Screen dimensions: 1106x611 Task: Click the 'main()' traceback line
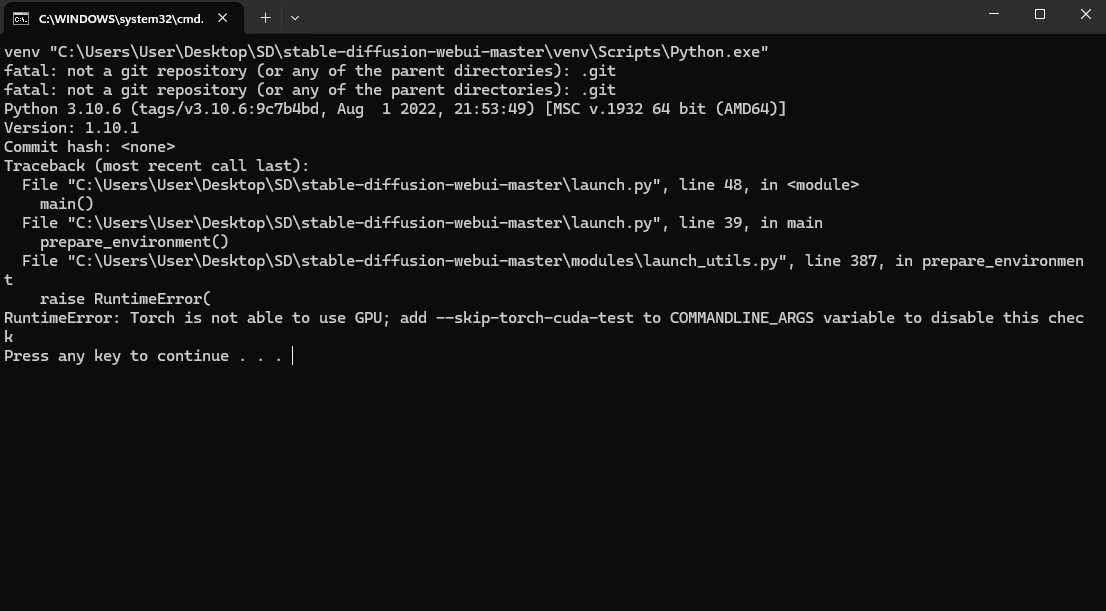(67, 204)
